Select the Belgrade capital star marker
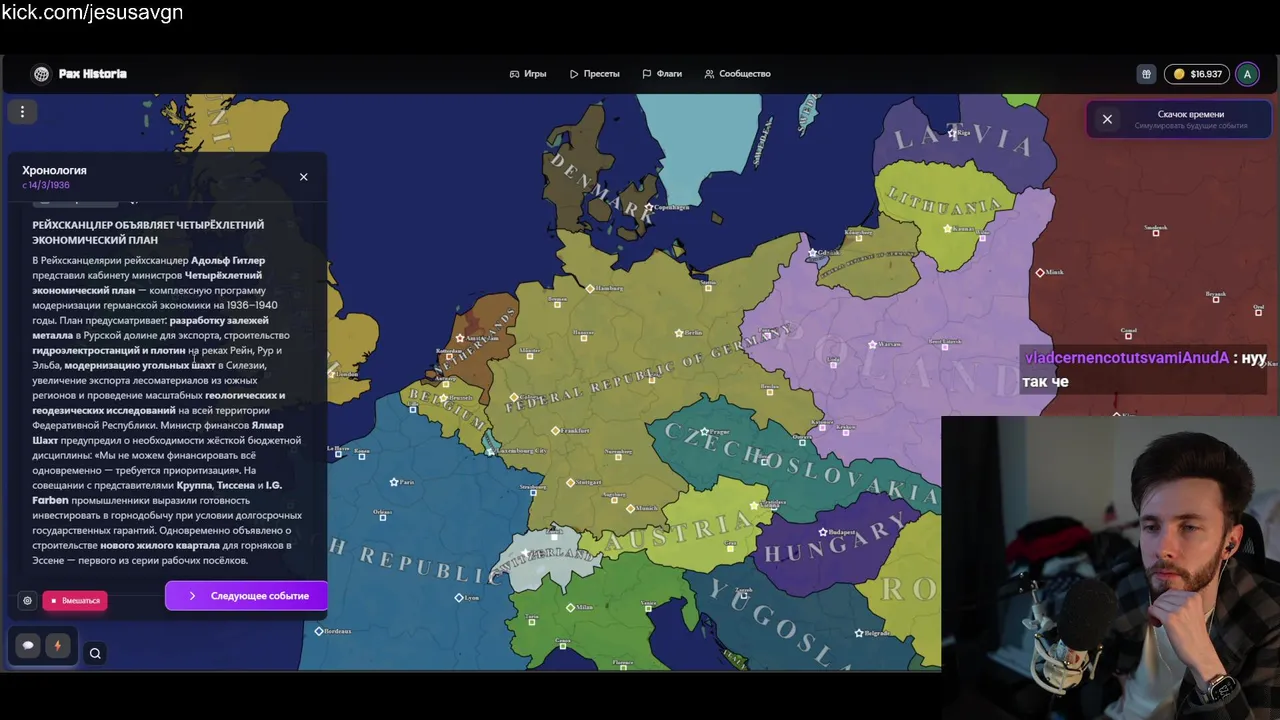The height and width of the screenshot is (720, 1280). 859,633
